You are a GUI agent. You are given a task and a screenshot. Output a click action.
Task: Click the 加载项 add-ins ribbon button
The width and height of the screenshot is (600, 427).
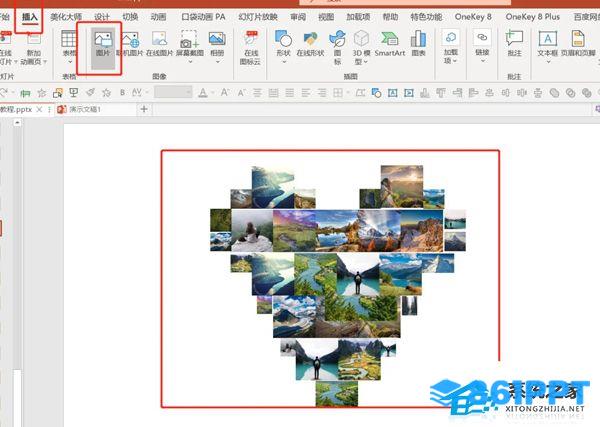450,47
